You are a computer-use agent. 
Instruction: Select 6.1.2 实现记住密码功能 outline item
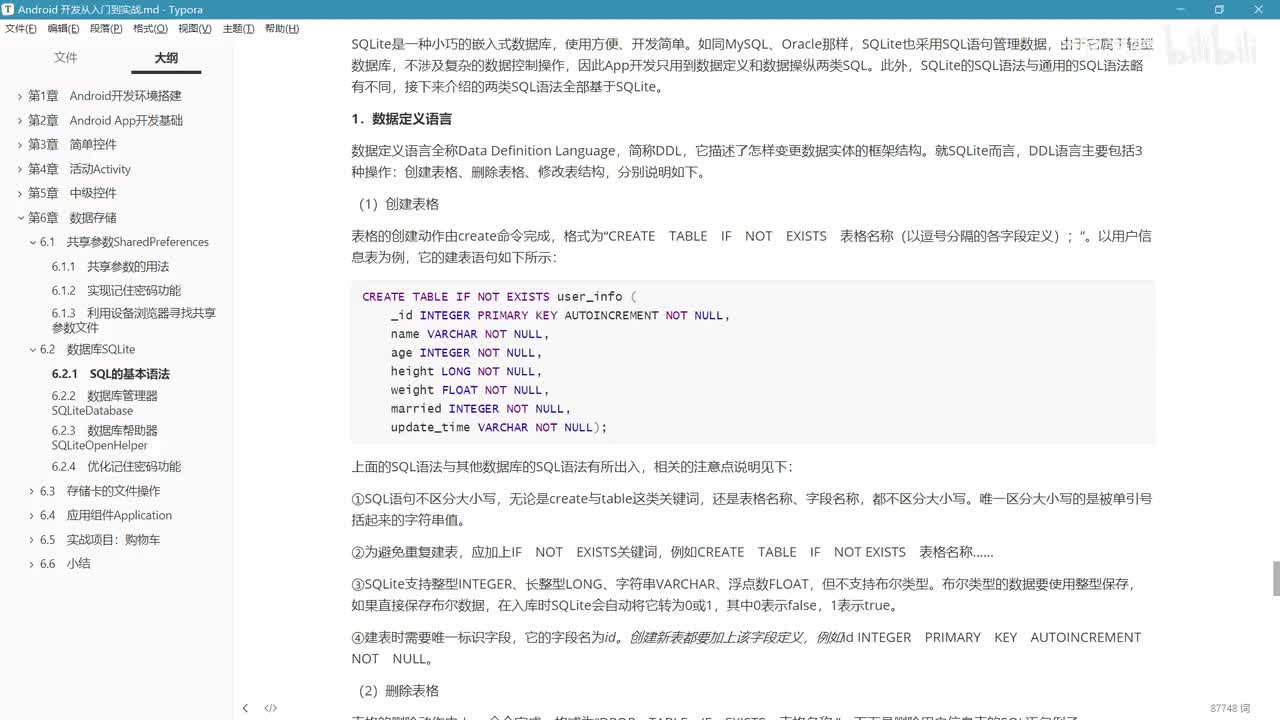[x=116, y=291]
